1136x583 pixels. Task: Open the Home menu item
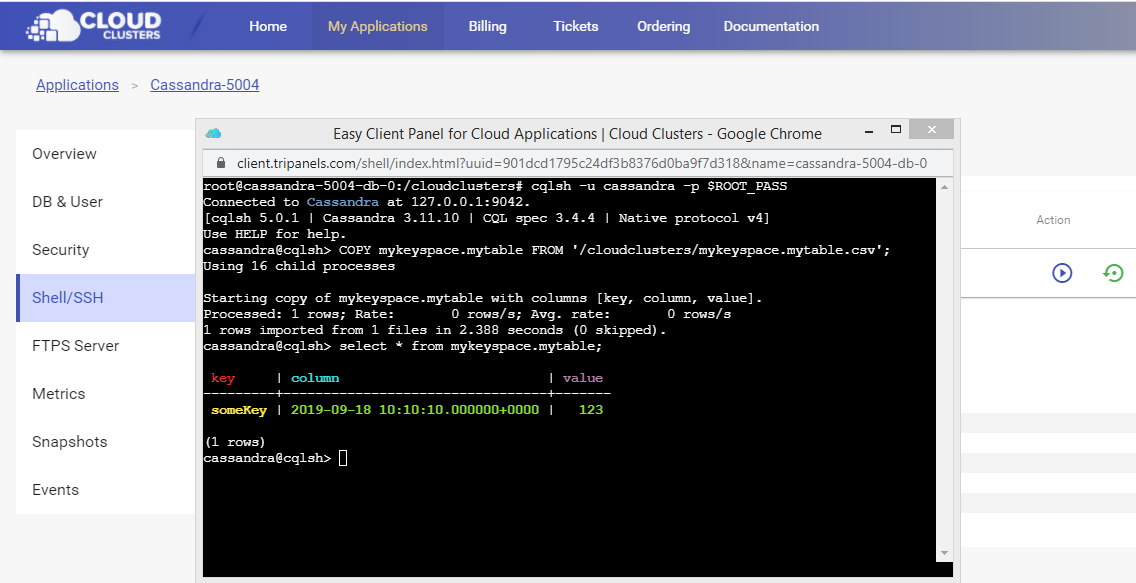point(268,26)
